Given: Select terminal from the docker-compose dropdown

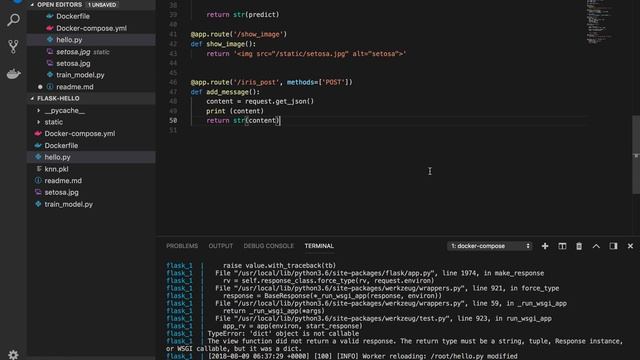Looking at the screenshot, I should point(489,246).
